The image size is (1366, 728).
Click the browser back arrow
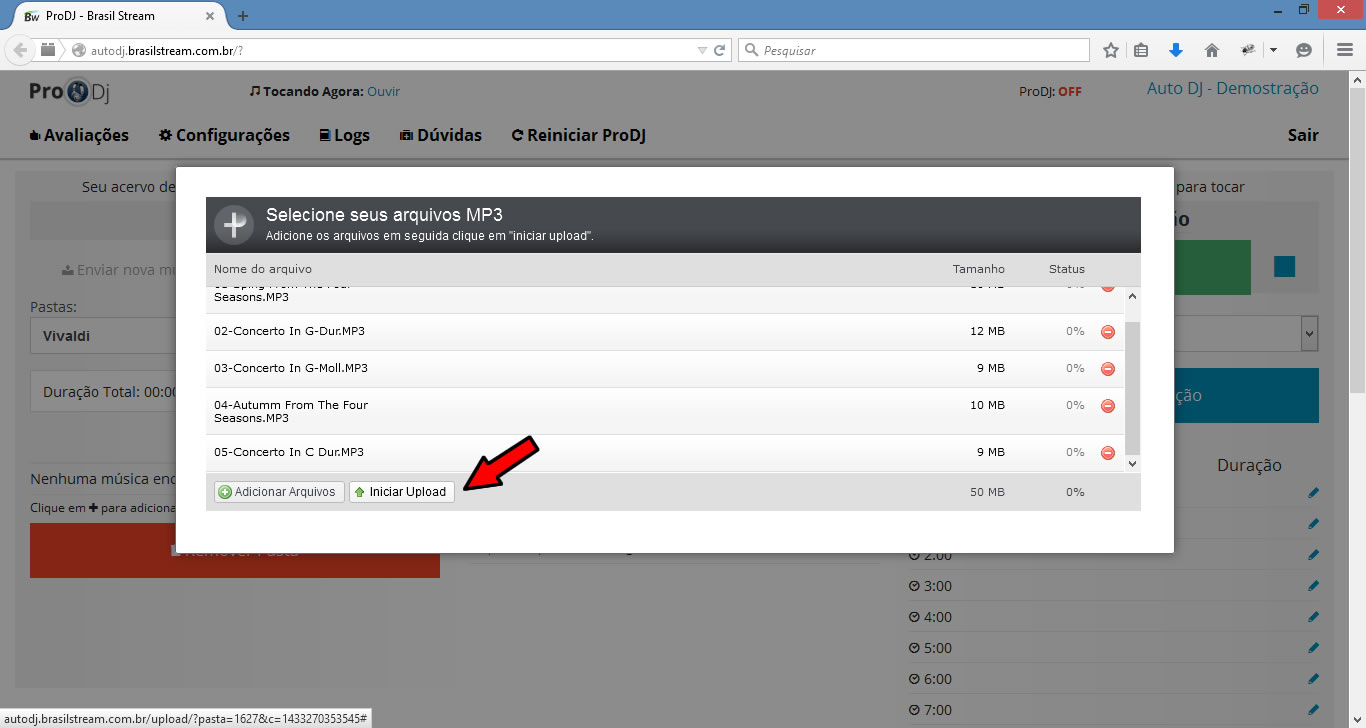coord(20,50)
